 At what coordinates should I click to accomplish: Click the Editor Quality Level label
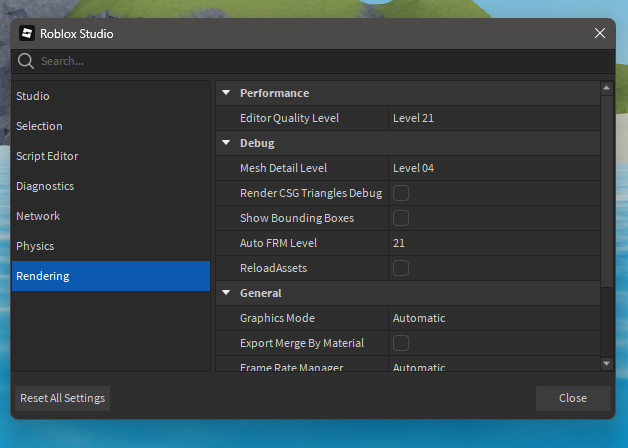tap(290, 118)
